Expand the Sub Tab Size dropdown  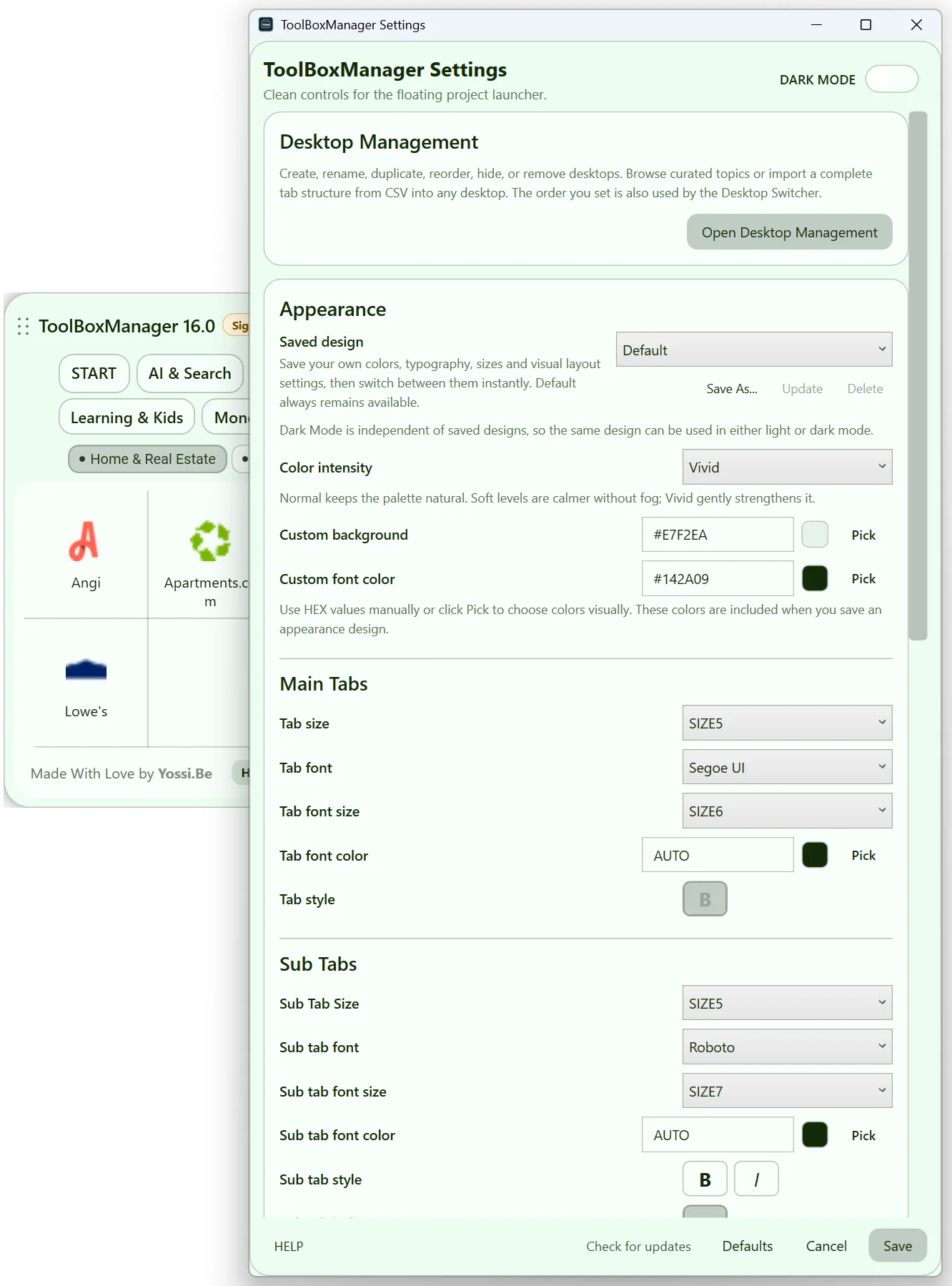coord(787,1003)
